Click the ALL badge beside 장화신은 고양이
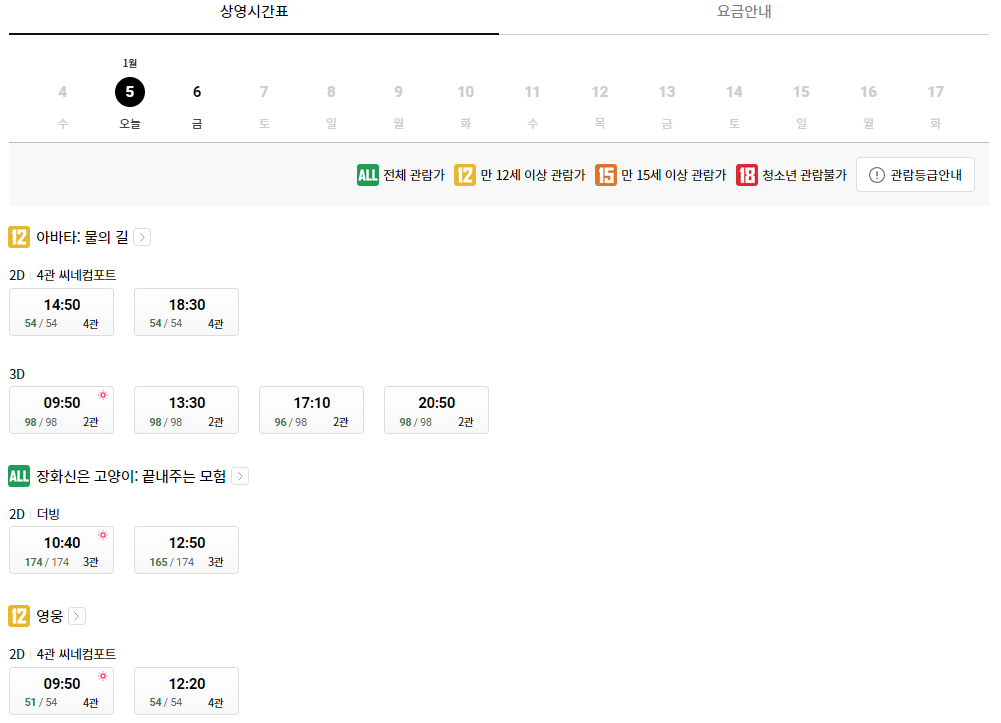The height and width of the screenshot is (723, 1001). click(18, 476)
